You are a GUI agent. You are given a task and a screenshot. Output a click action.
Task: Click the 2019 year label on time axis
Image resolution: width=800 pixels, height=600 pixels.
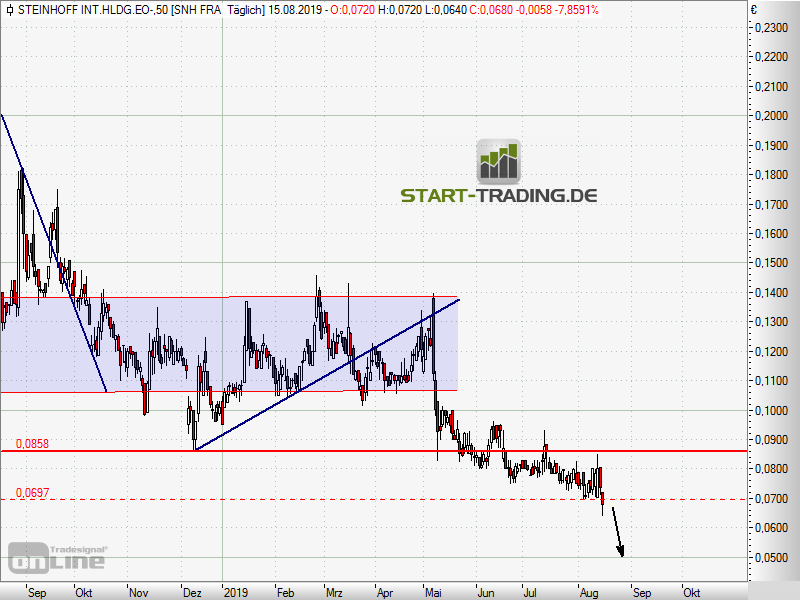[236, 593]
